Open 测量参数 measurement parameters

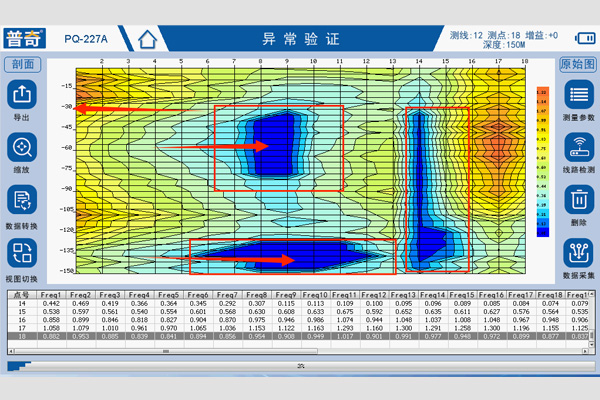[x=577, y=98]
